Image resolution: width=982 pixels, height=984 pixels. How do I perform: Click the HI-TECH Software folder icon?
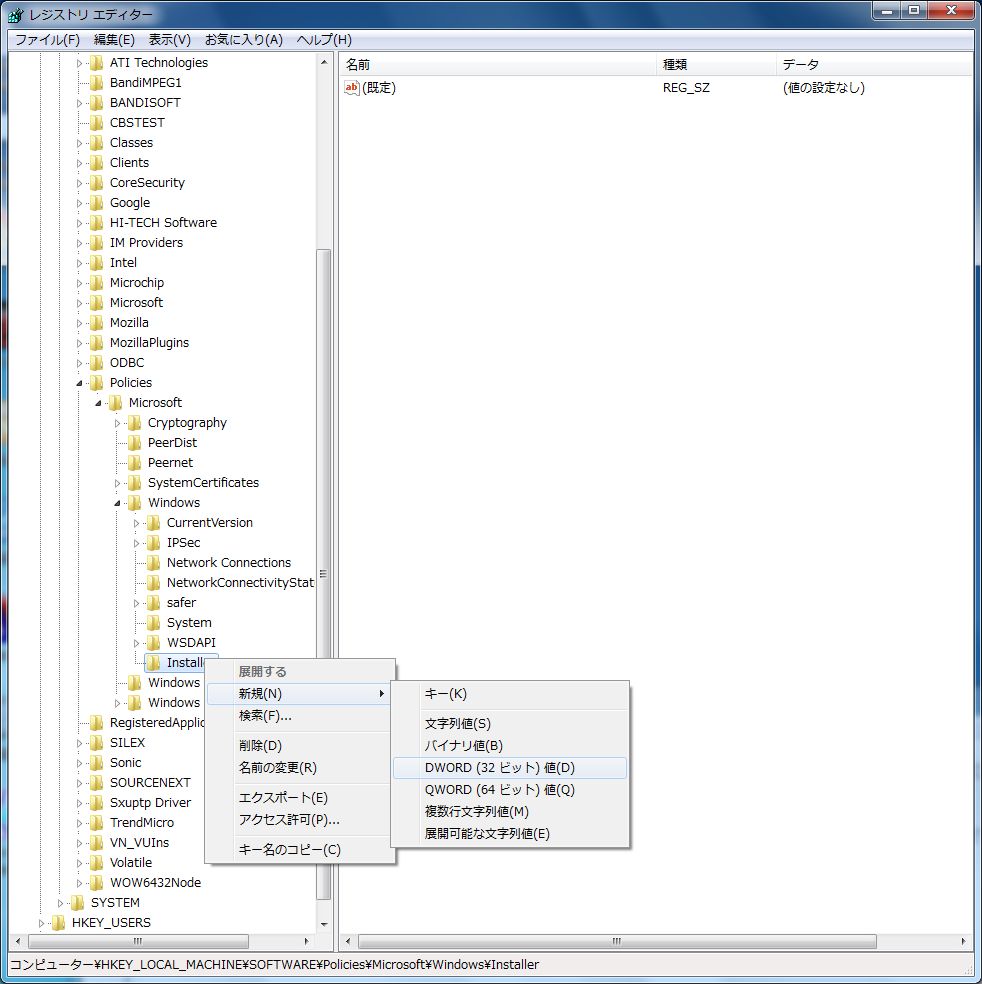click(97, 223)
